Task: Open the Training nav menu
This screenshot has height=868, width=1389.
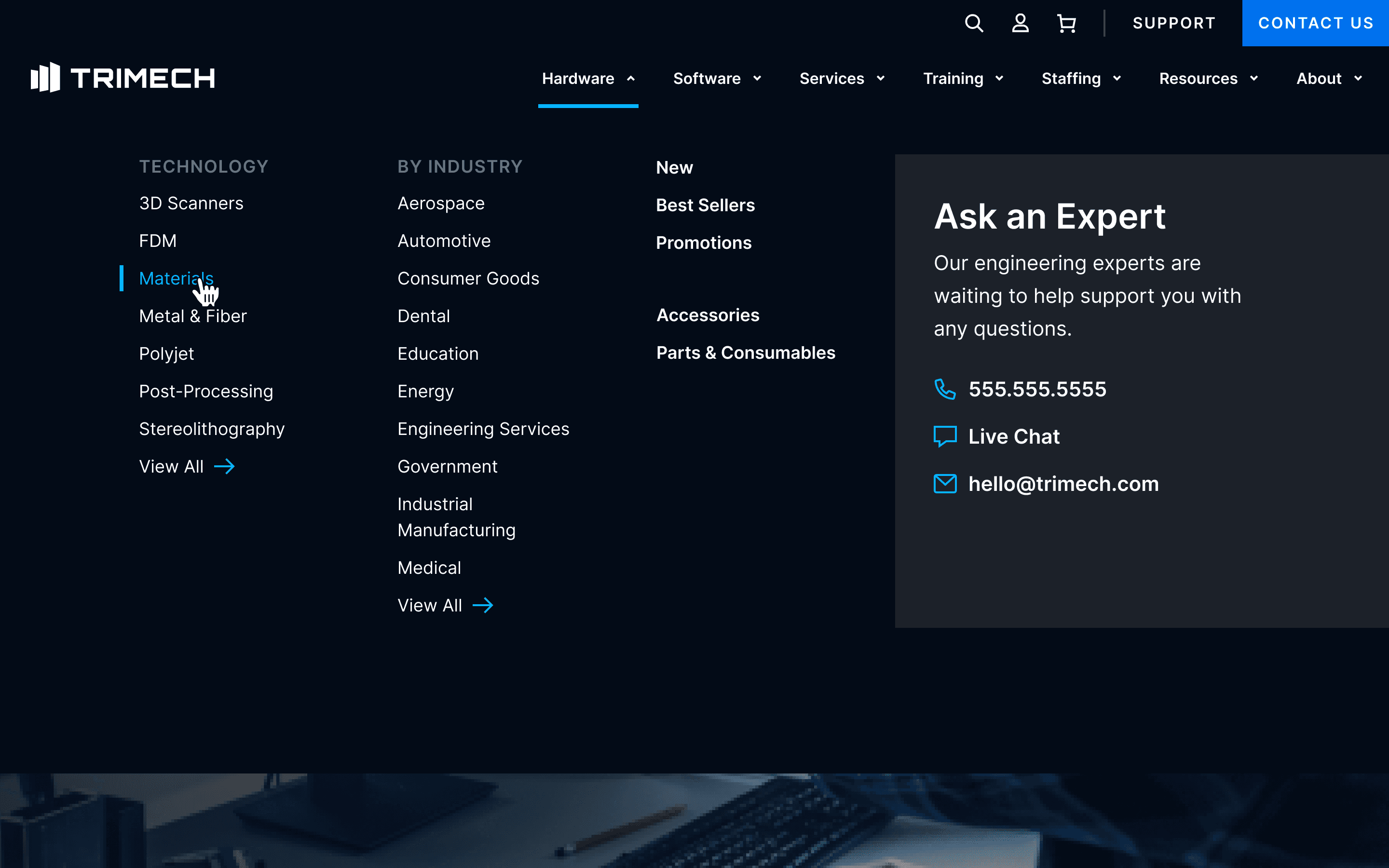Action: coord(953,79)
